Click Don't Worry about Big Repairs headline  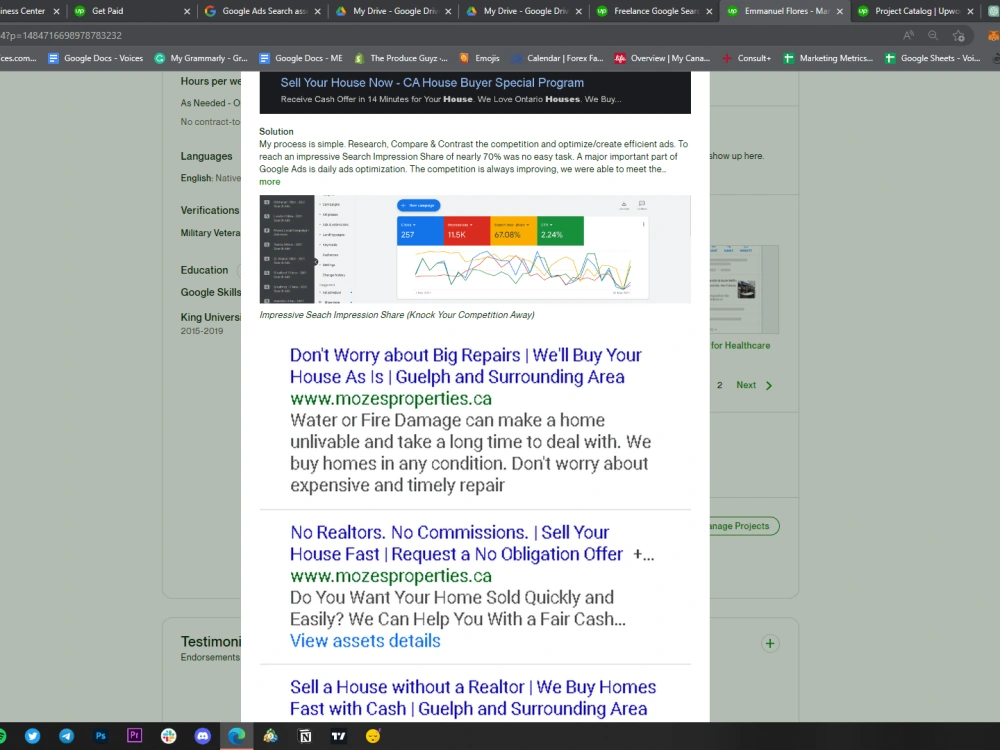(466, 365)
